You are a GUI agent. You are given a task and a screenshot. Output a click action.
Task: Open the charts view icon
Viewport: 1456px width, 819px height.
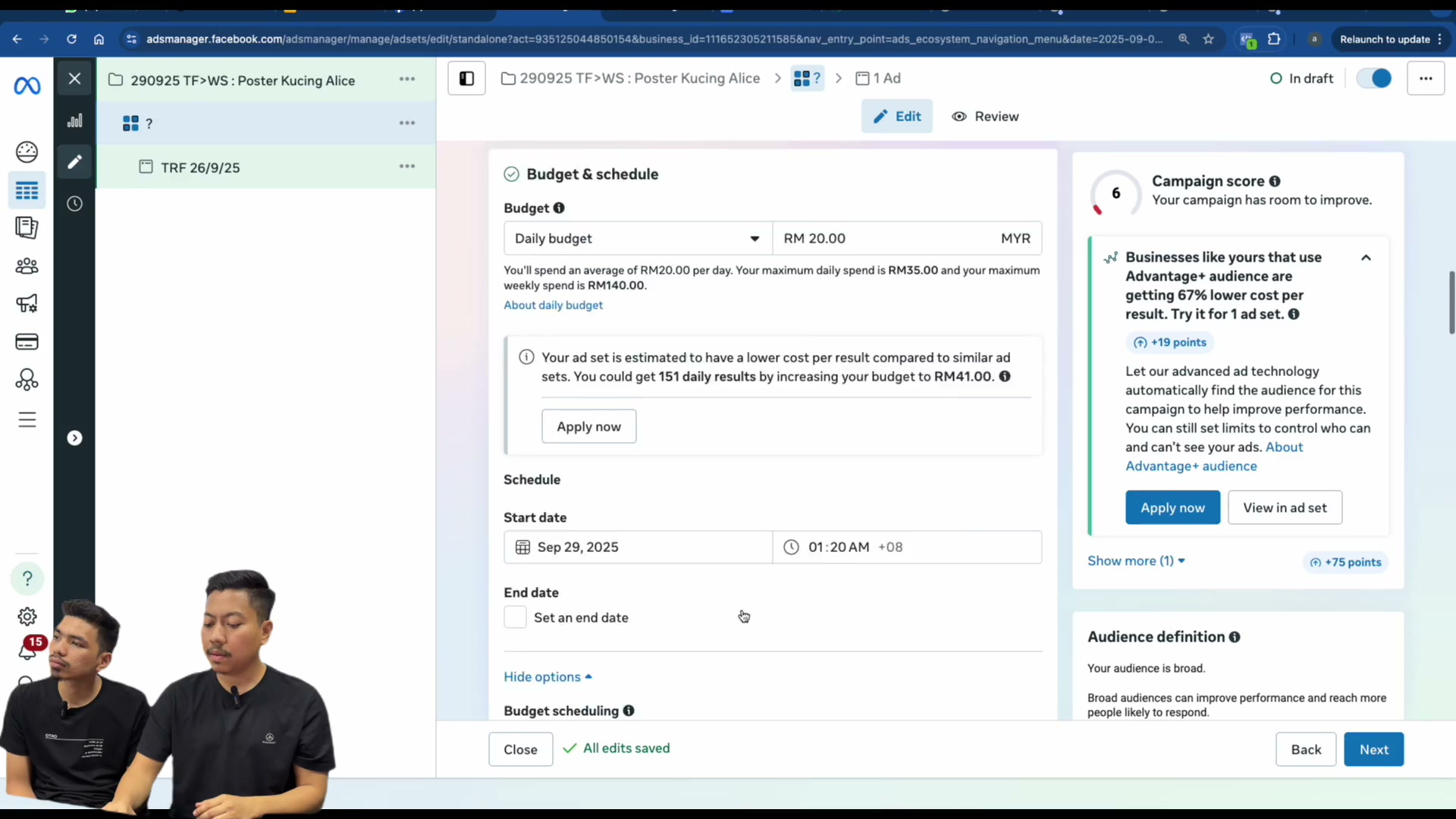[x=74, y=121]
